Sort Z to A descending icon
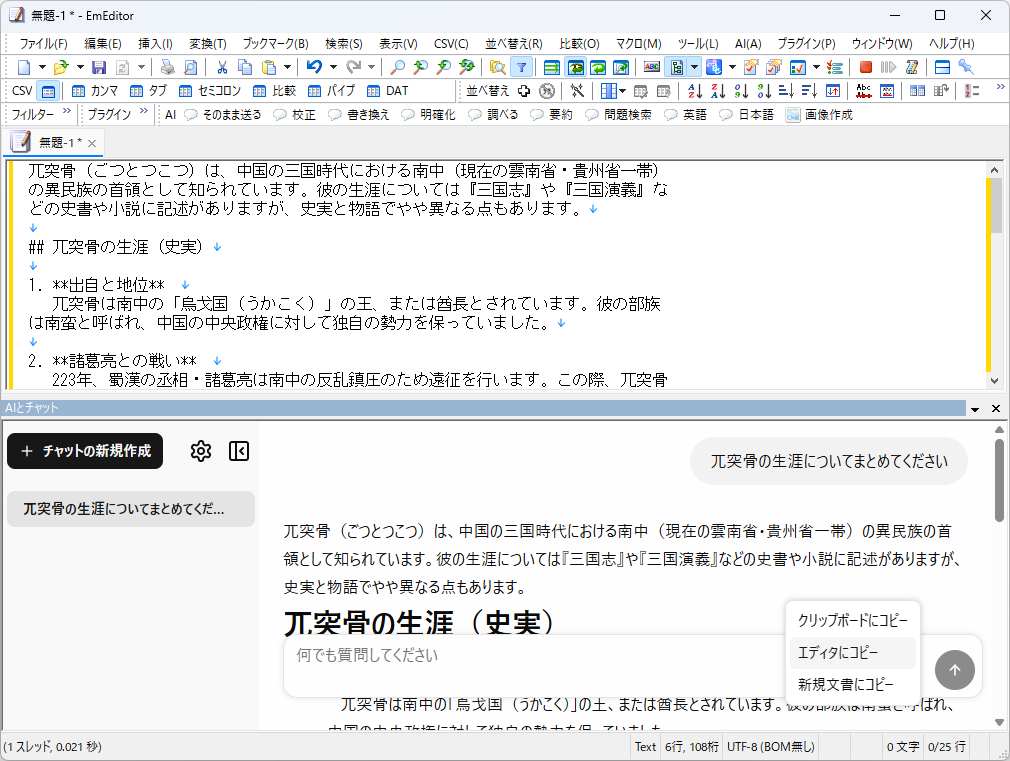The image size is (1010, 761). pyautogui.click(x=718, y=91)
